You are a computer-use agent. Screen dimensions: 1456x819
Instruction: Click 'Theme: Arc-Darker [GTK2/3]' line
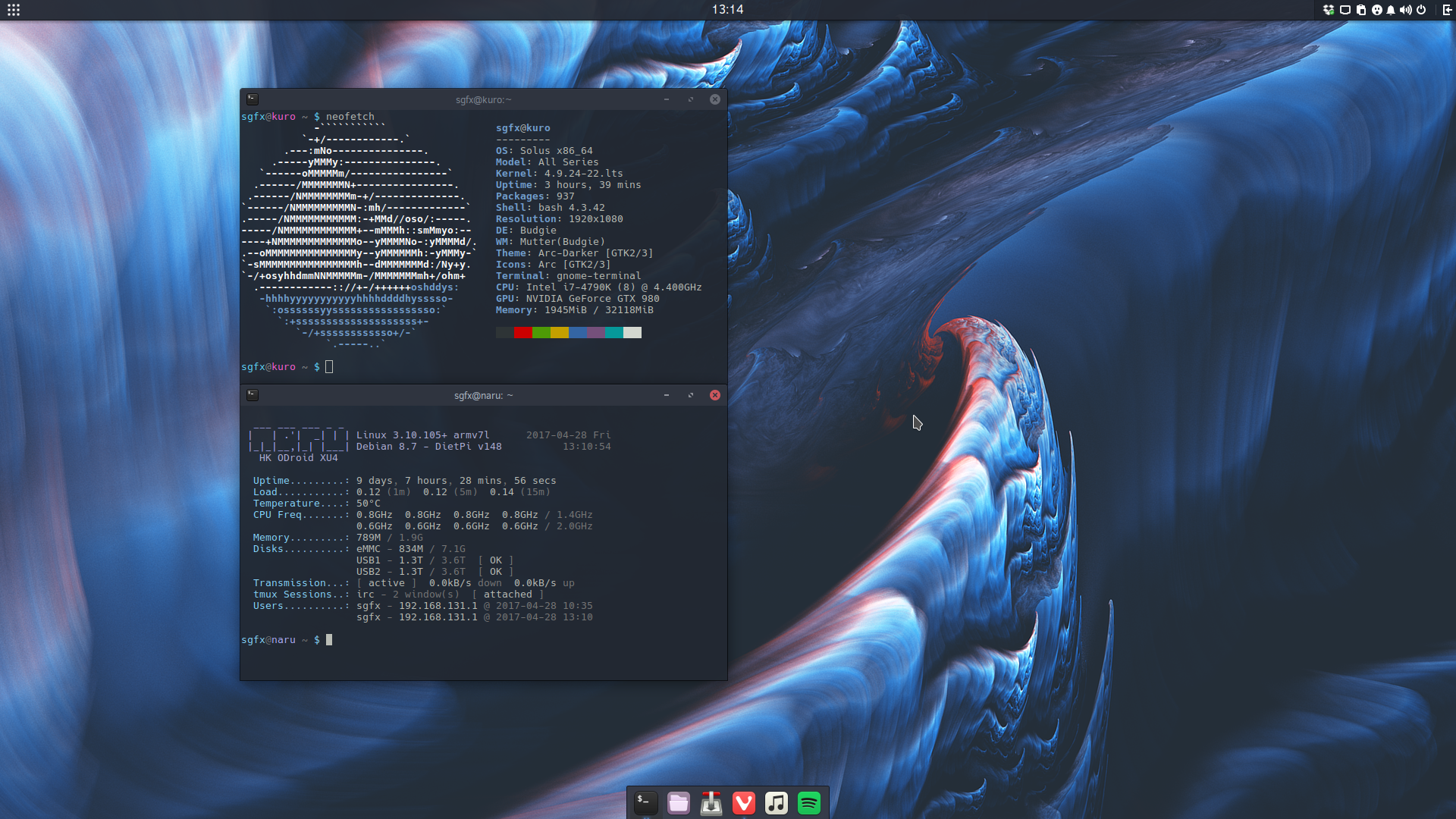(x=575, y=253)
